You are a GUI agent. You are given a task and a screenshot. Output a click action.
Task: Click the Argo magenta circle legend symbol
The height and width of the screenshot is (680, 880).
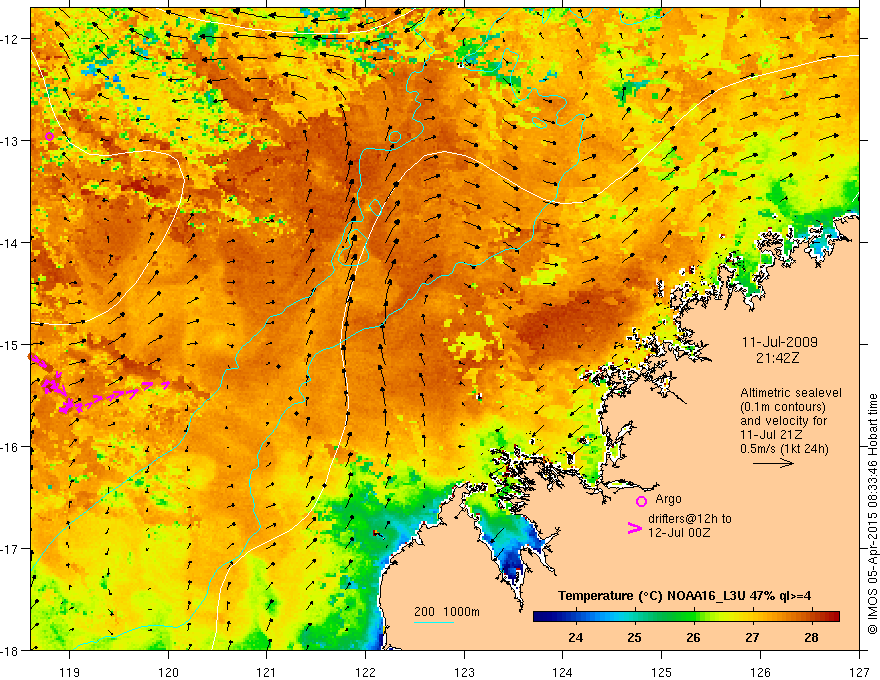(x=641, y=501)
